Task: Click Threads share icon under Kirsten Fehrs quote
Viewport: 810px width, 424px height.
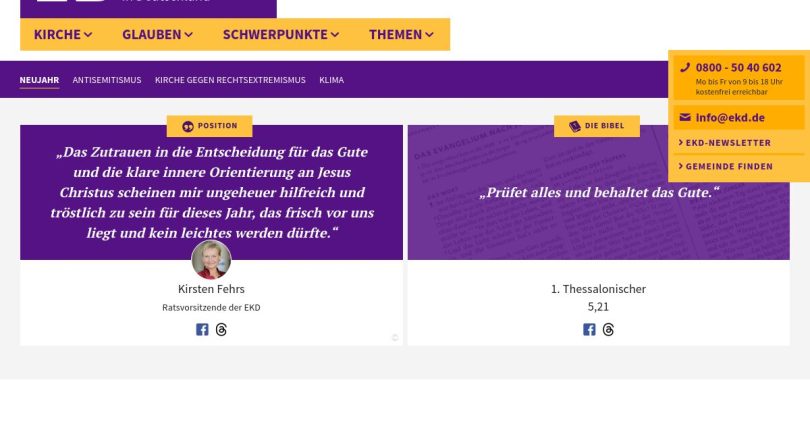Action: (x=221, y=329)
